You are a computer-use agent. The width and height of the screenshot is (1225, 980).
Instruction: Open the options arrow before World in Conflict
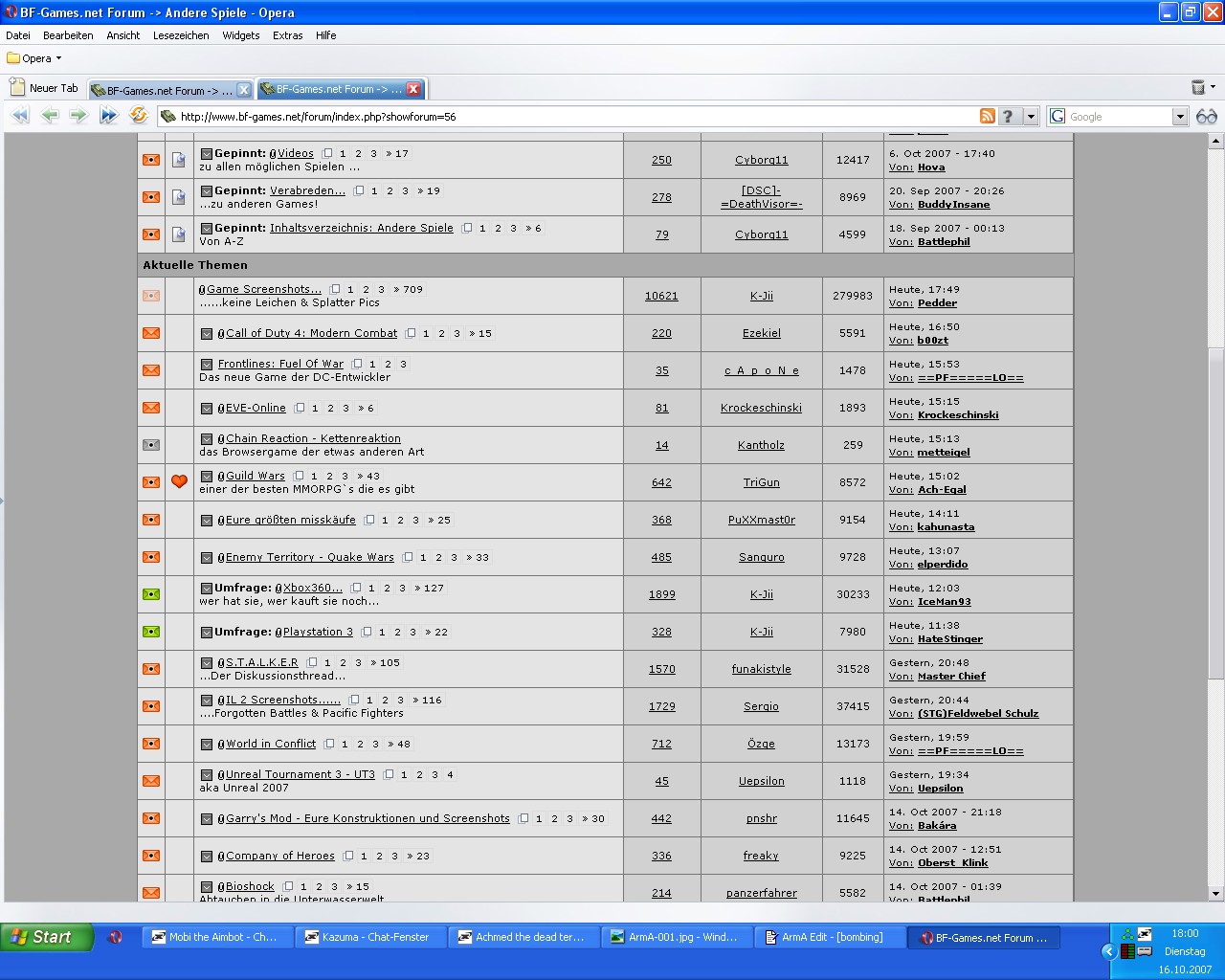(x=207, y=745)
